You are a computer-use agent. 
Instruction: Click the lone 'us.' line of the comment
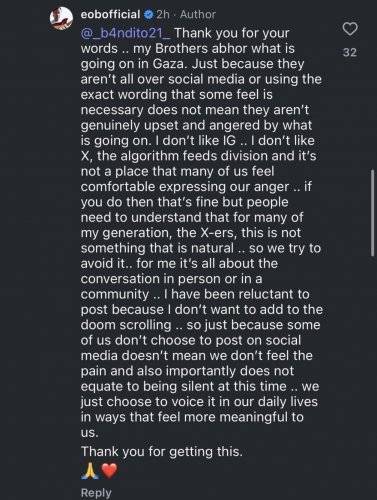(90, 433)
